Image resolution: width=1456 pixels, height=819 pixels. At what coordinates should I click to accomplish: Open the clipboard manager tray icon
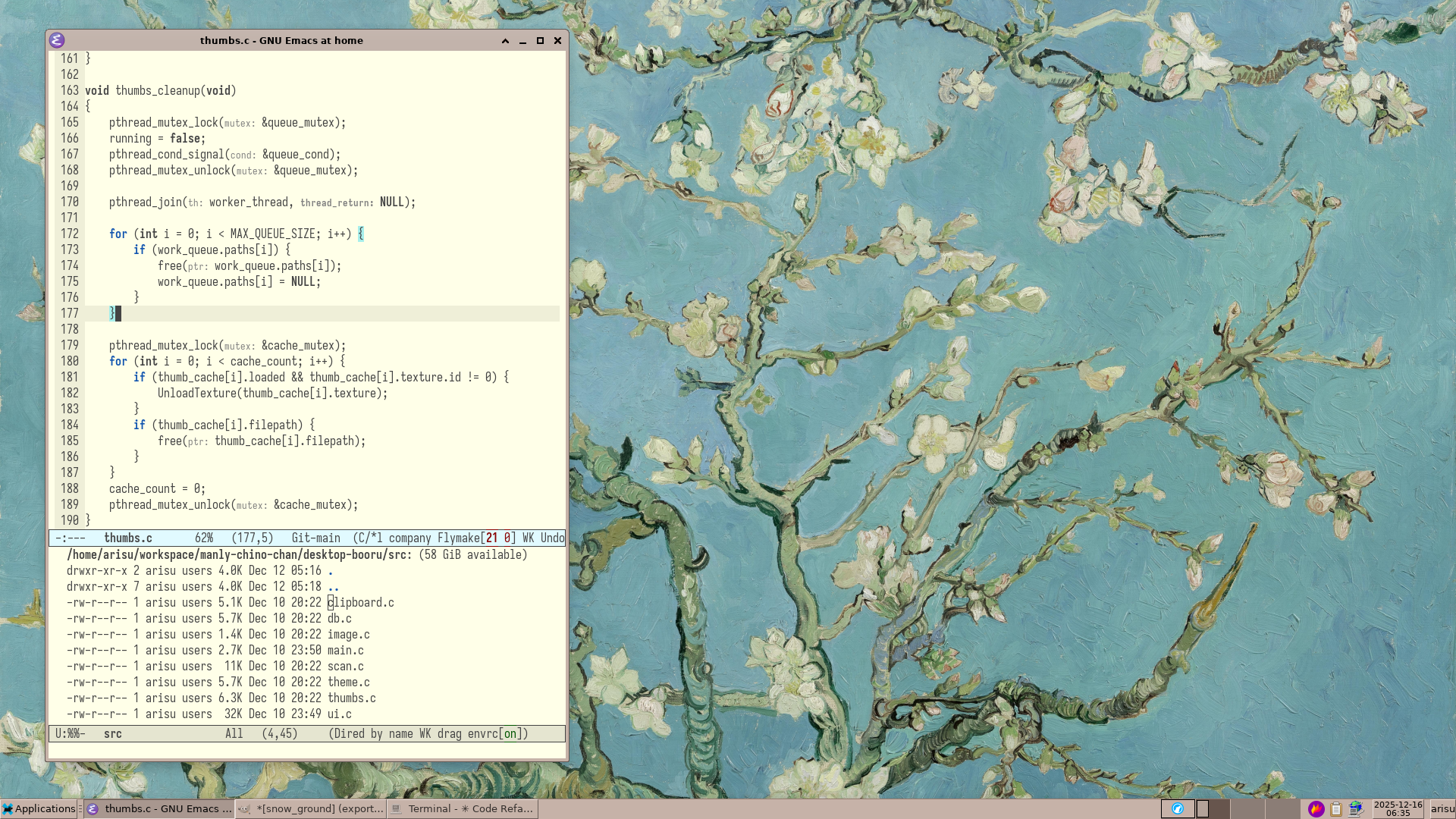(x=1335, y=808)
